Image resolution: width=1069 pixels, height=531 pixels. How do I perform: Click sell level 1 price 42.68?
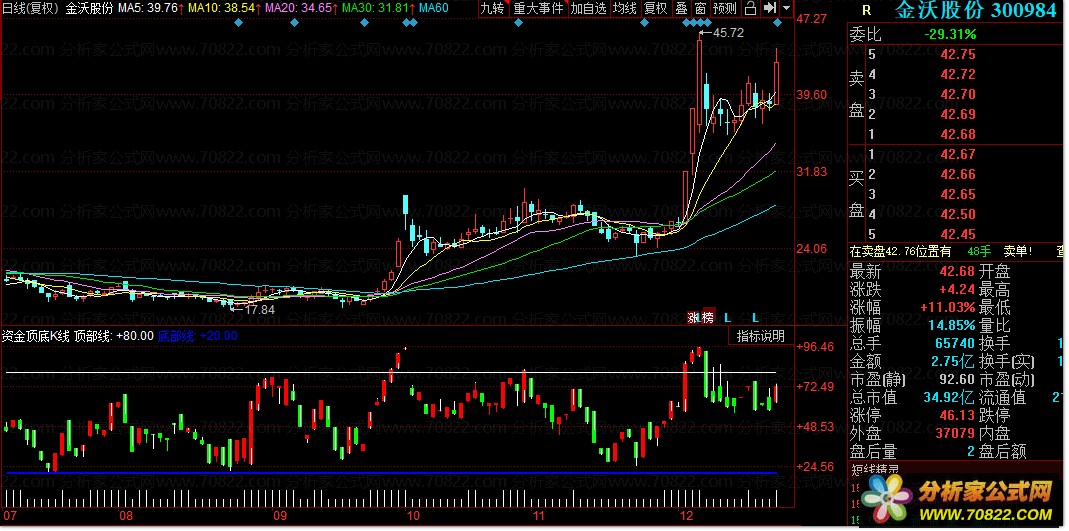point(958,134)
